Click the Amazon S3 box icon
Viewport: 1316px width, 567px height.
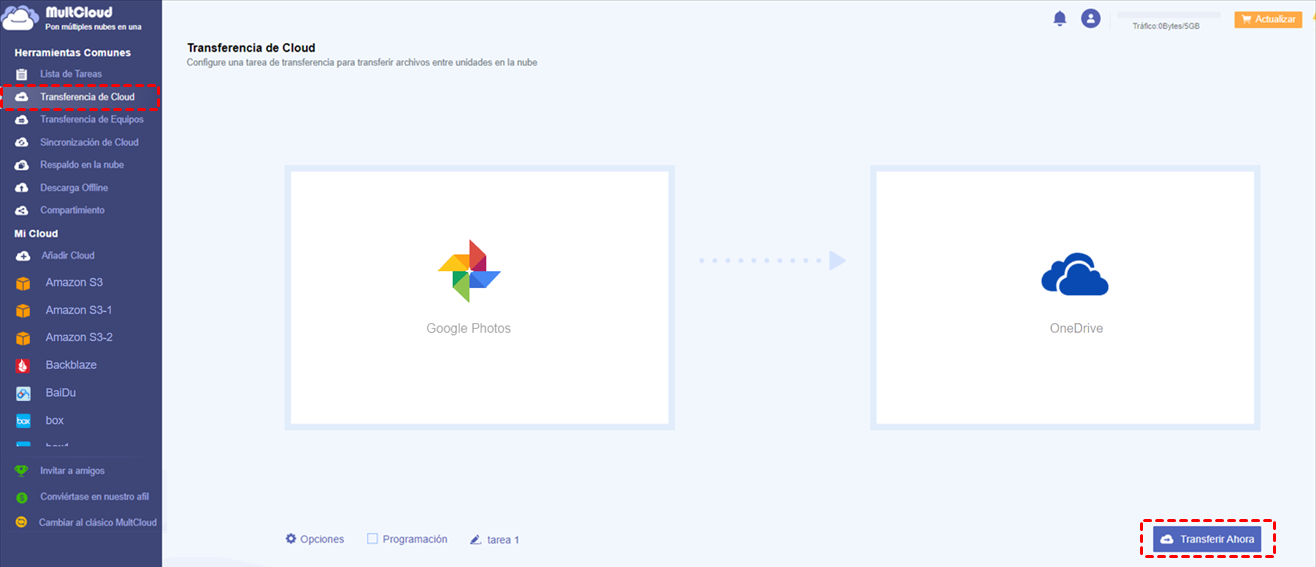coord(23,283)
